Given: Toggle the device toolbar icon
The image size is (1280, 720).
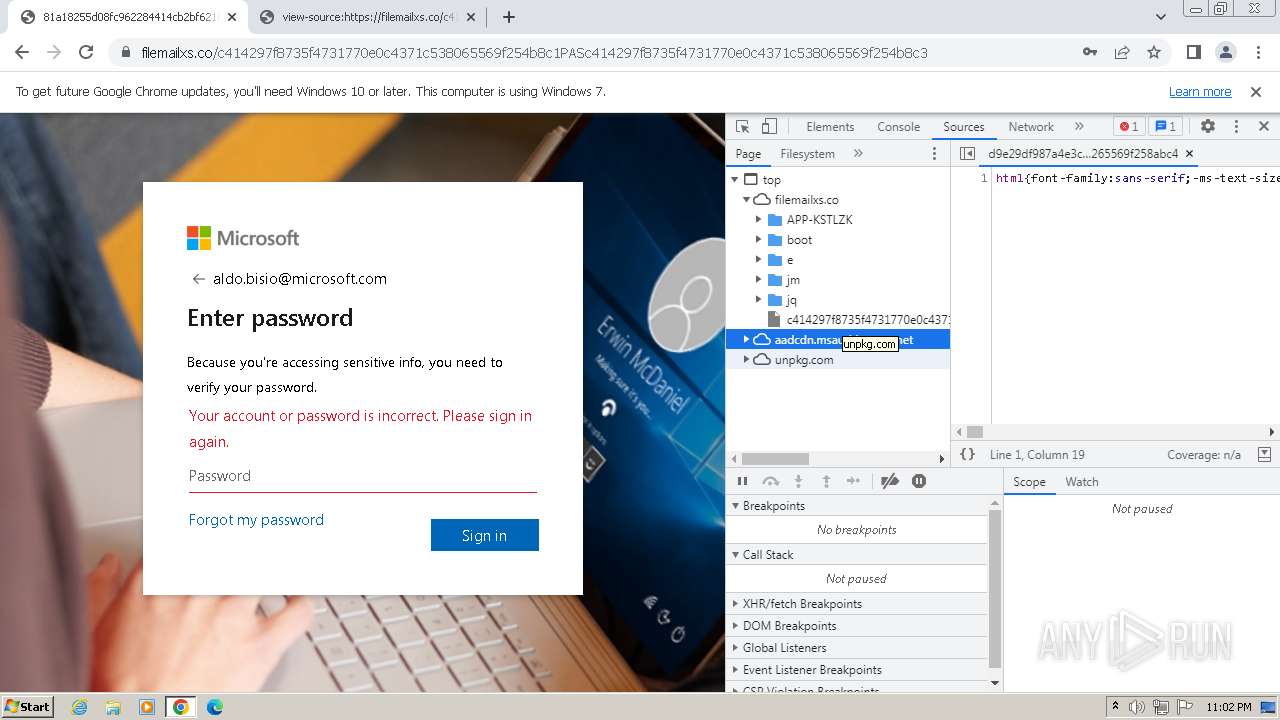Looking at the screenshot, I should tap(769, 127).
